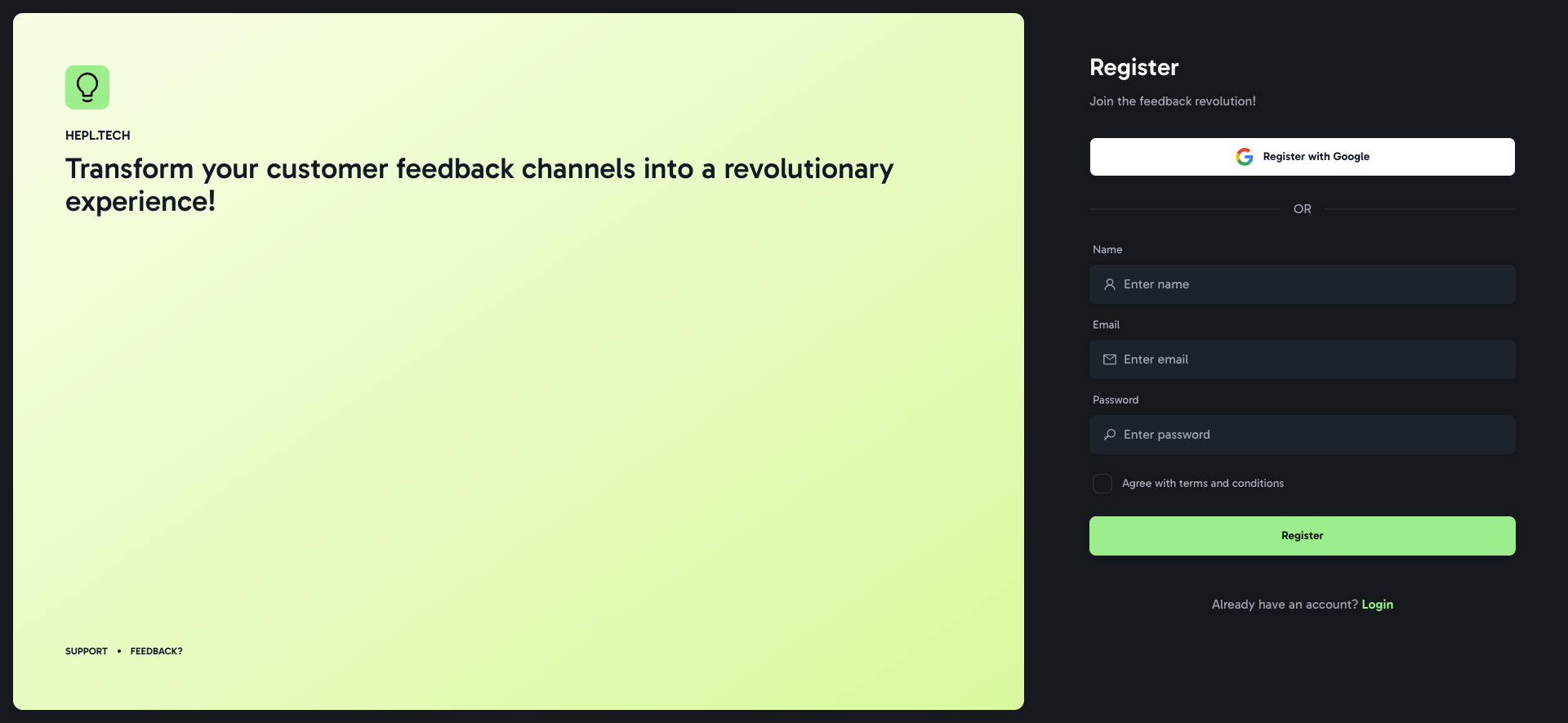
Task: Click the Email field label
Action: pos(1106,325)
